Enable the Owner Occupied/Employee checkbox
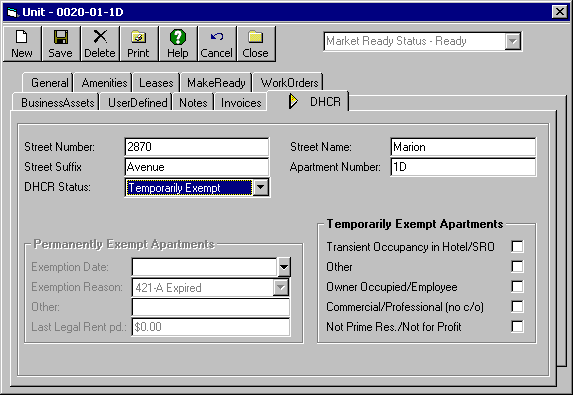Image resolution: width=573 pixels, height=395 pixels. (x=517, y=286)
